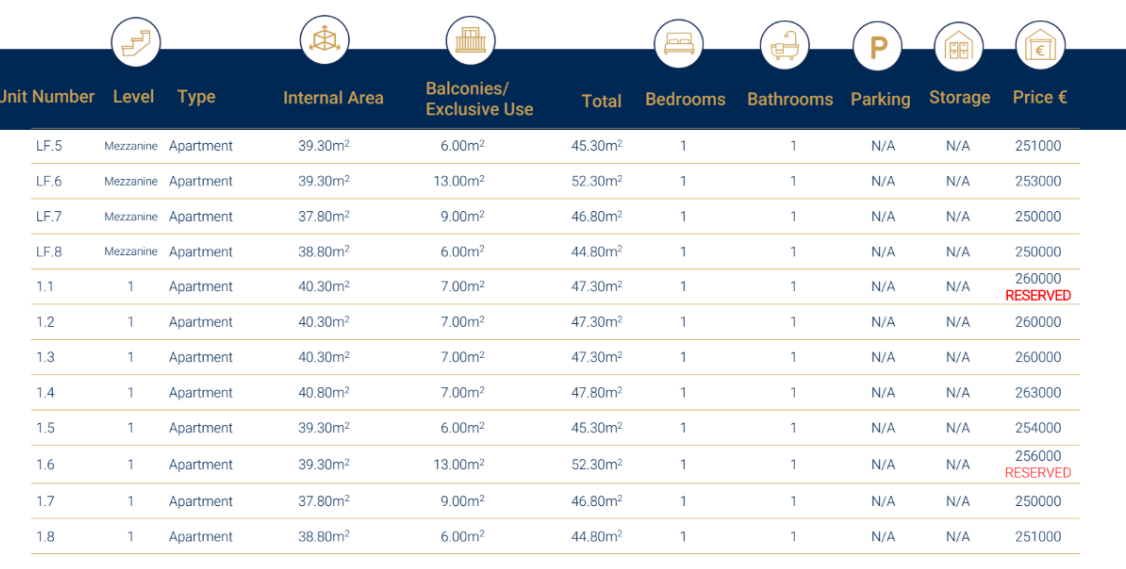This screenshot has height=569, width=1126.
Task: Click RESERVED label under unit 1.1 price
Action: coord(1037,296)
